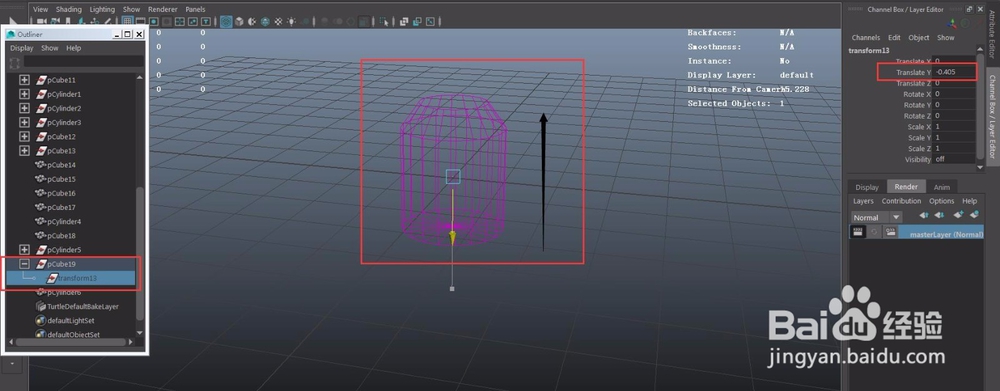Screen dimensions: 1000x391
Task: Click the field chart icon in viewport toolbar
Action: tap(180, 22)
